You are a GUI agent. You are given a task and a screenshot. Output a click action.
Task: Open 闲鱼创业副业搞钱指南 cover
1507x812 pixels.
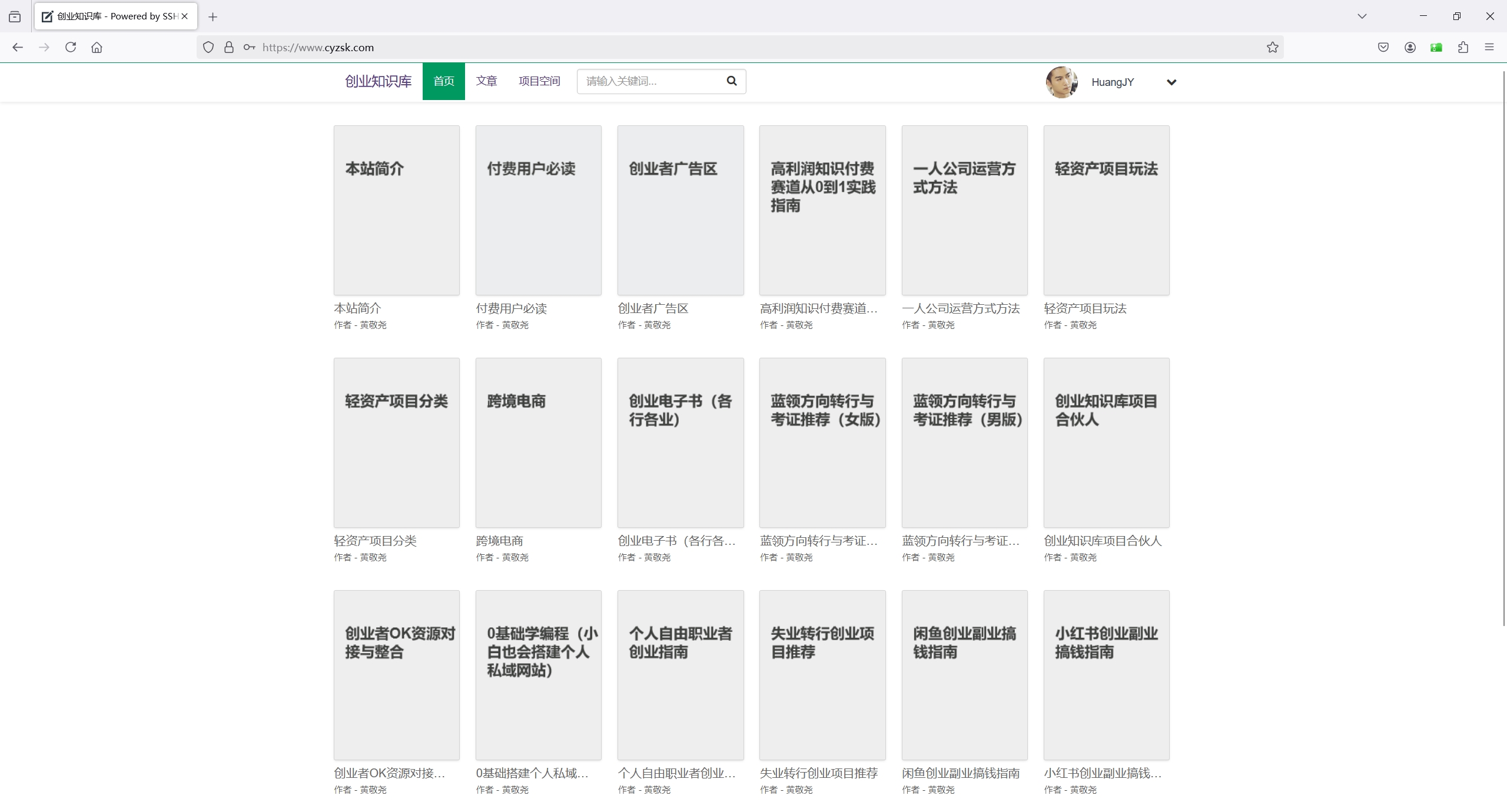965,675
